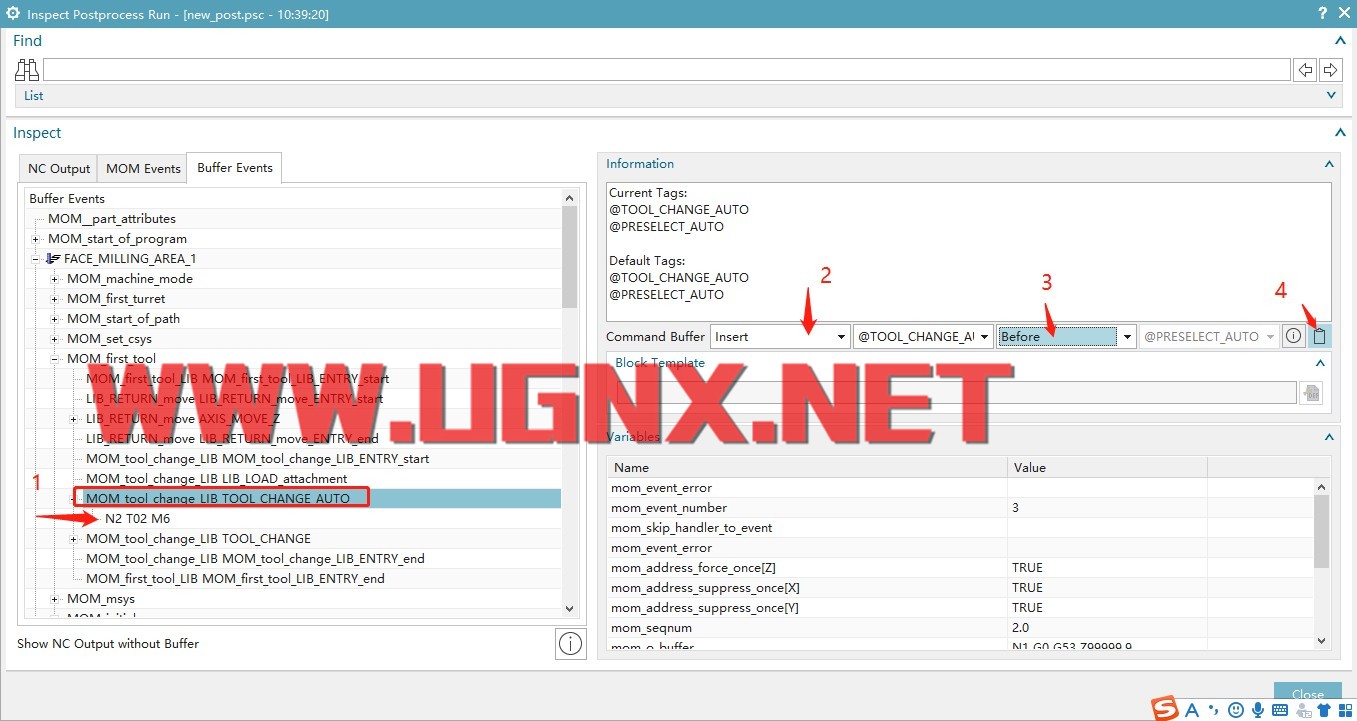Select the mom_event_number variable row
1357x721 pixels.
click(959, 508)
